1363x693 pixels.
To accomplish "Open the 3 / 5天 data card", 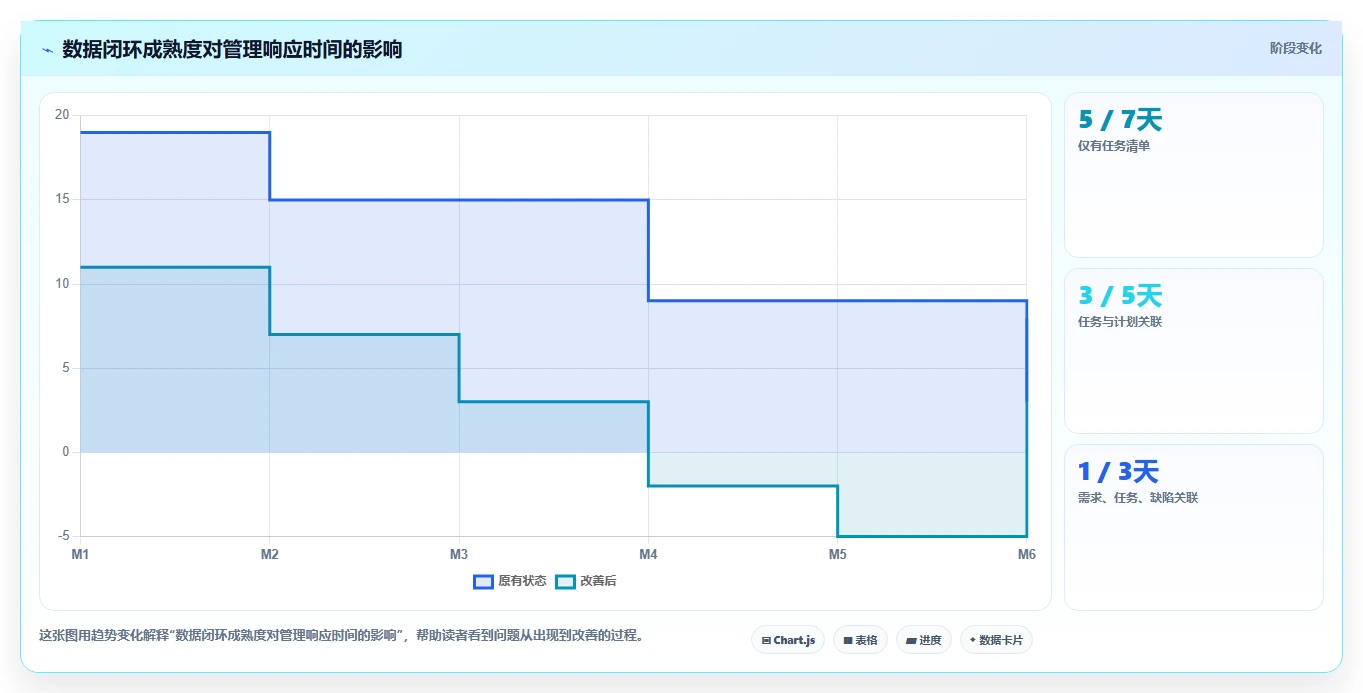I will [1194, 351].
